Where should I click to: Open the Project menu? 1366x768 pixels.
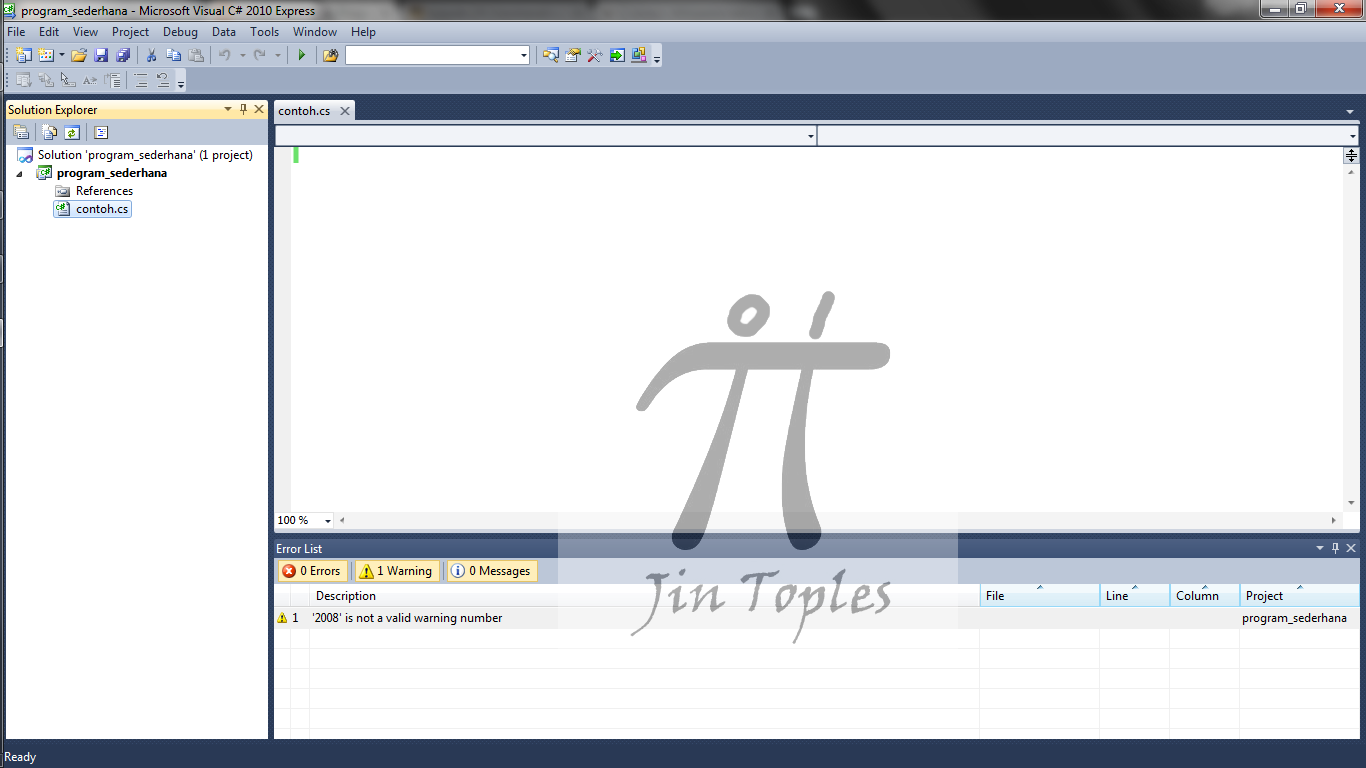130,32
